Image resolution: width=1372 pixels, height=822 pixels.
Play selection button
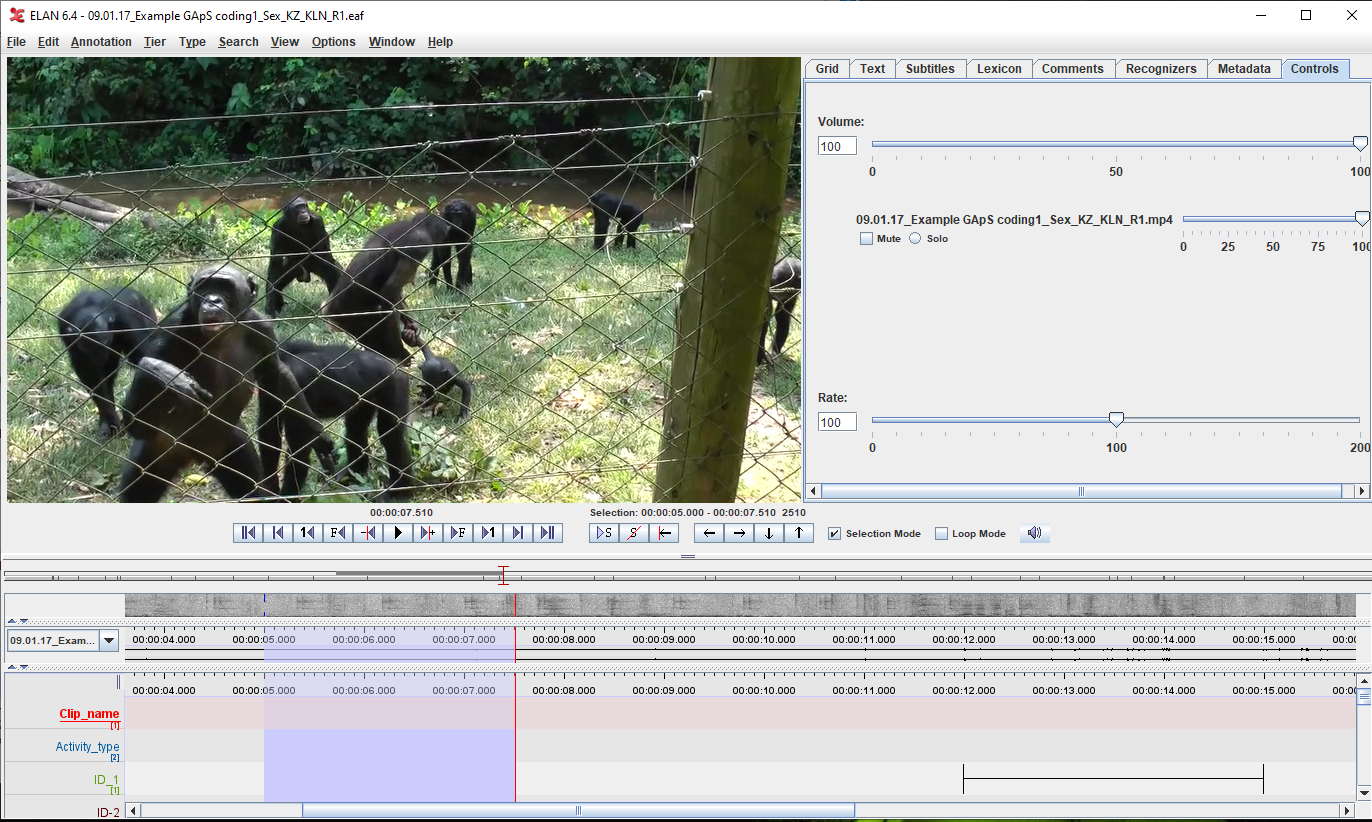coord(604,533)
